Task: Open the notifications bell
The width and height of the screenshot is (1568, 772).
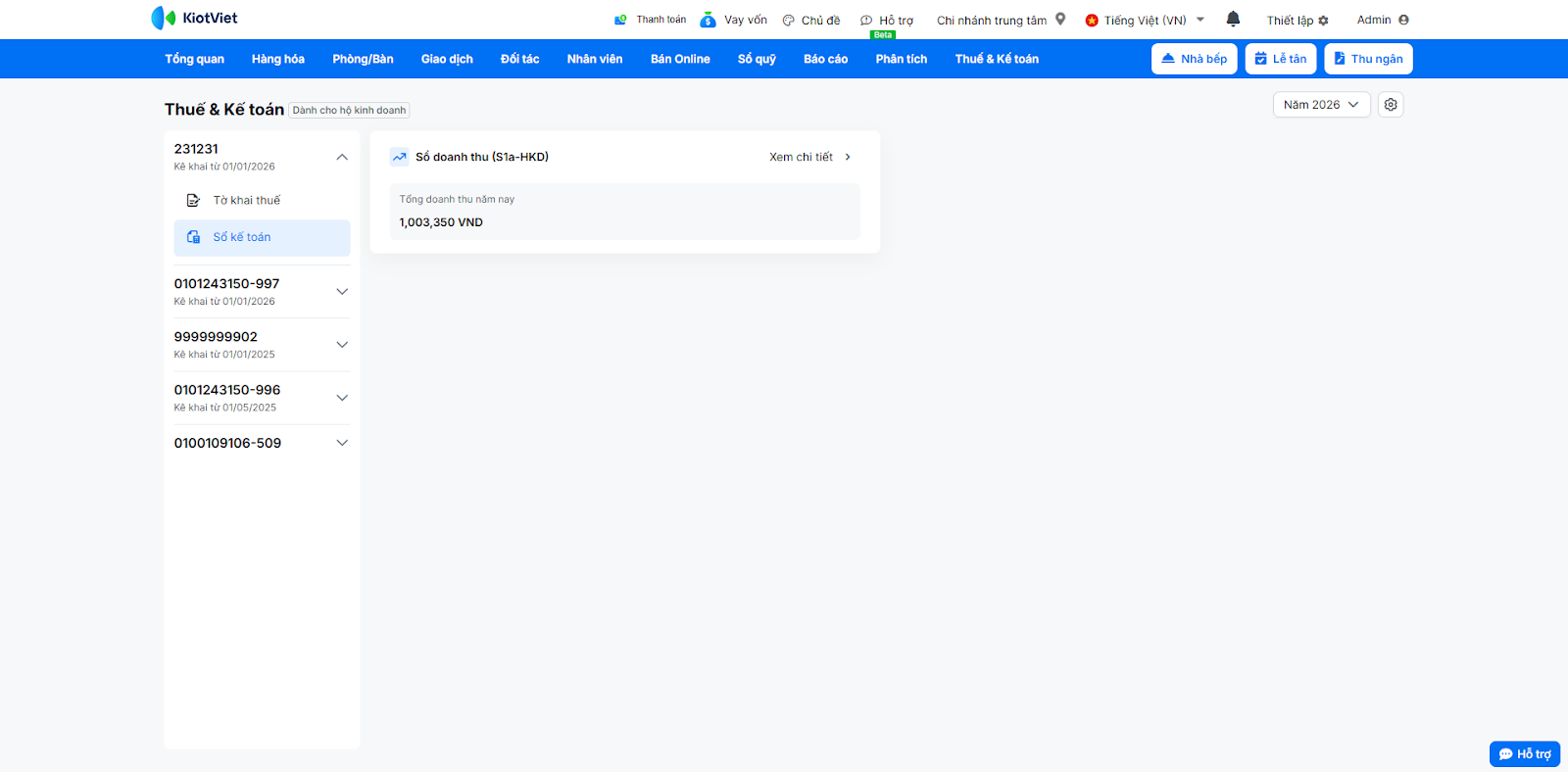Action: [x=1233, y=19]
